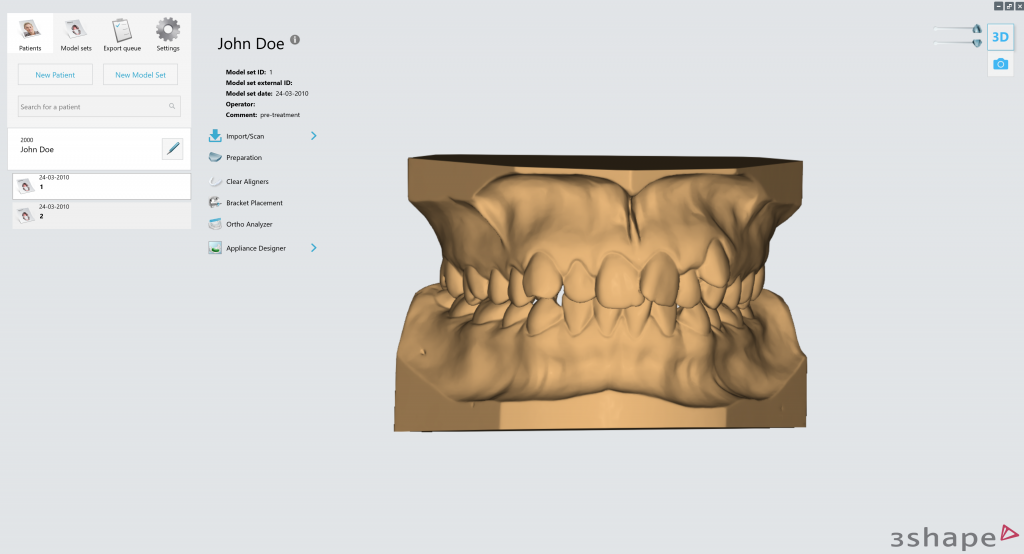1024x554 pixels.
Task: Take a snapshot with the camera icon
Action: [x=1000, y=64]
